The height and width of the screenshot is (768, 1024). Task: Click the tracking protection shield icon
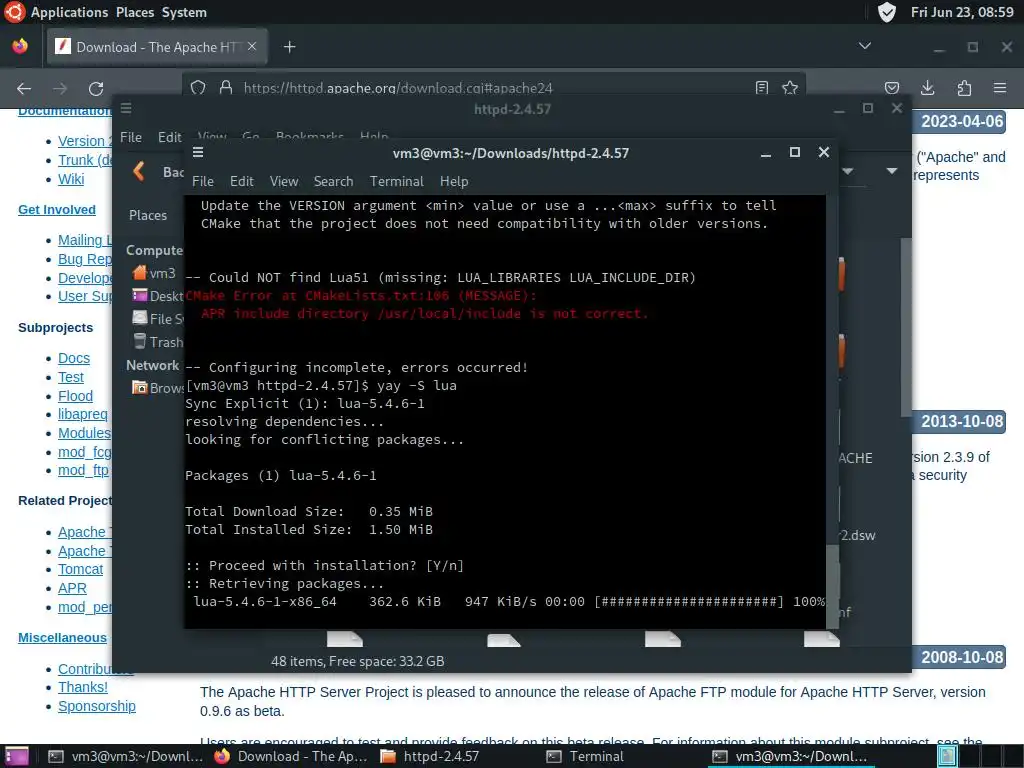pos(198,88)
